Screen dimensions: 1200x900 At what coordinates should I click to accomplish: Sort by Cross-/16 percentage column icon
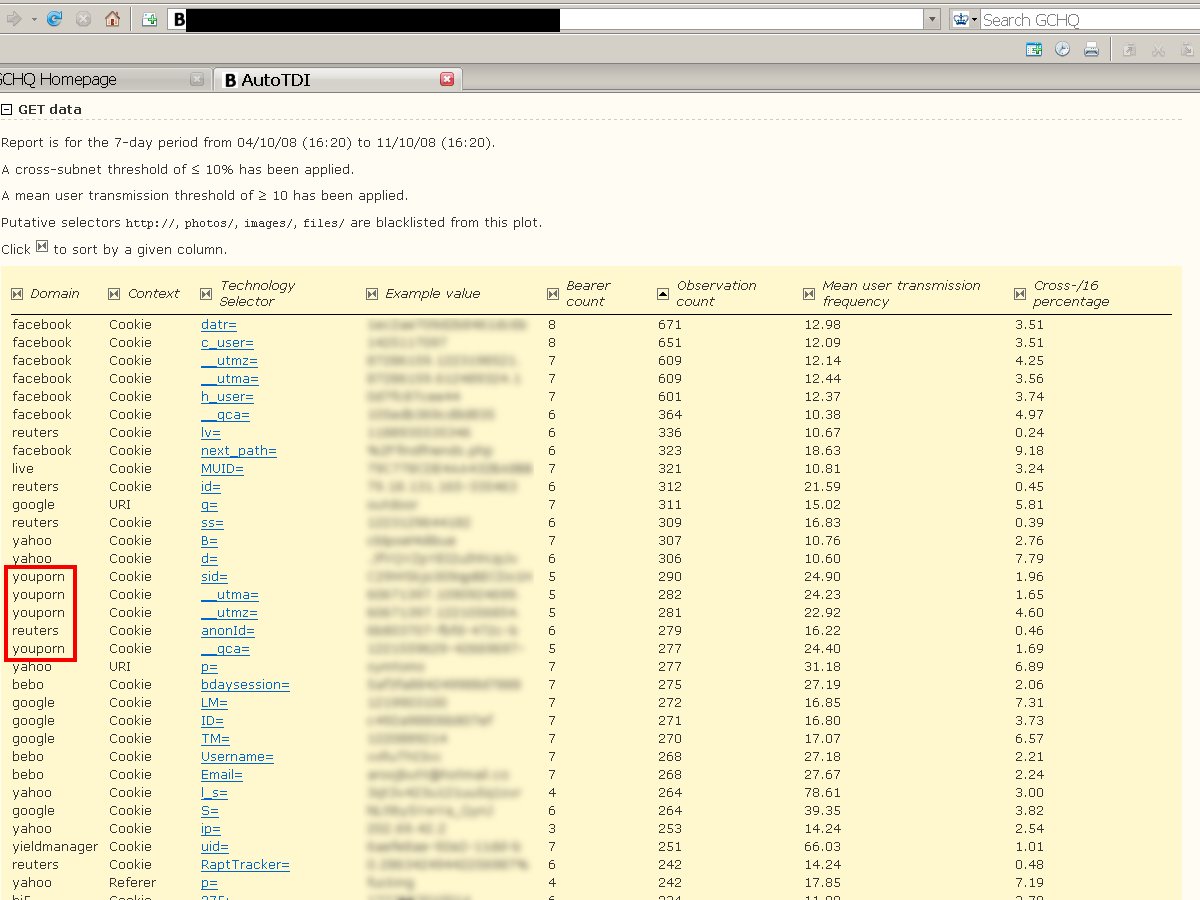1020,294
